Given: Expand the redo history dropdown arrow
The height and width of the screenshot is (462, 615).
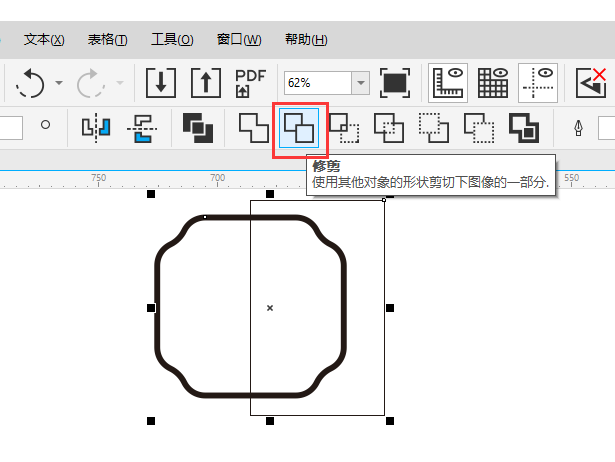Looking at the screenshot, I should (120, 83).
